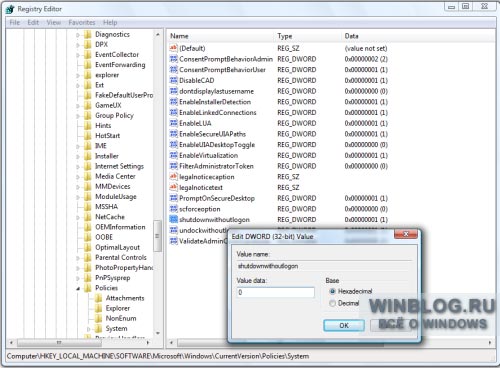This screenshot has height=368, width=500.
Task: Click the registry path in status bar
Action: click(158, 356)
